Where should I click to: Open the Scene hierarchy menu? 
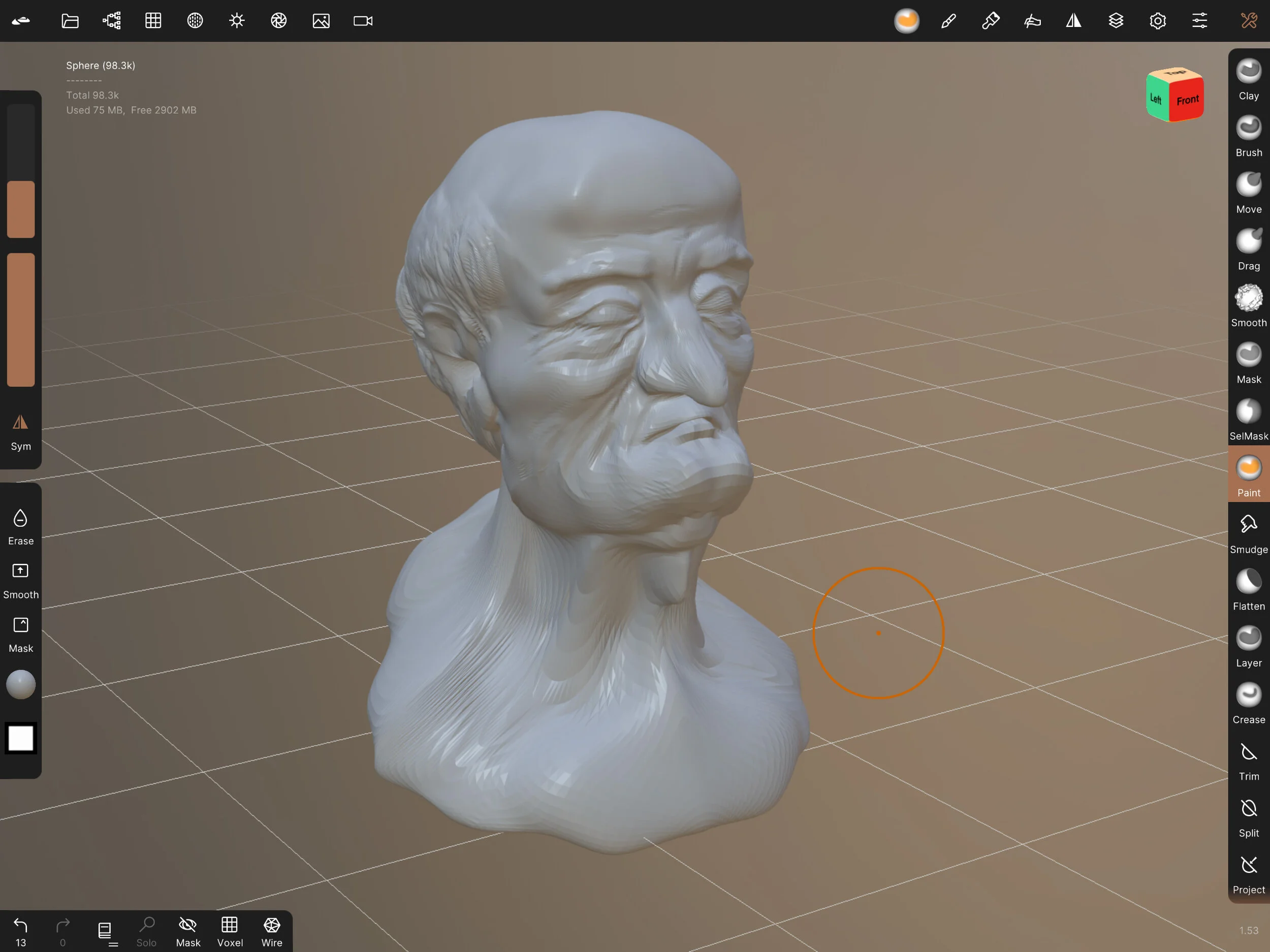click(x=112, y=21)
